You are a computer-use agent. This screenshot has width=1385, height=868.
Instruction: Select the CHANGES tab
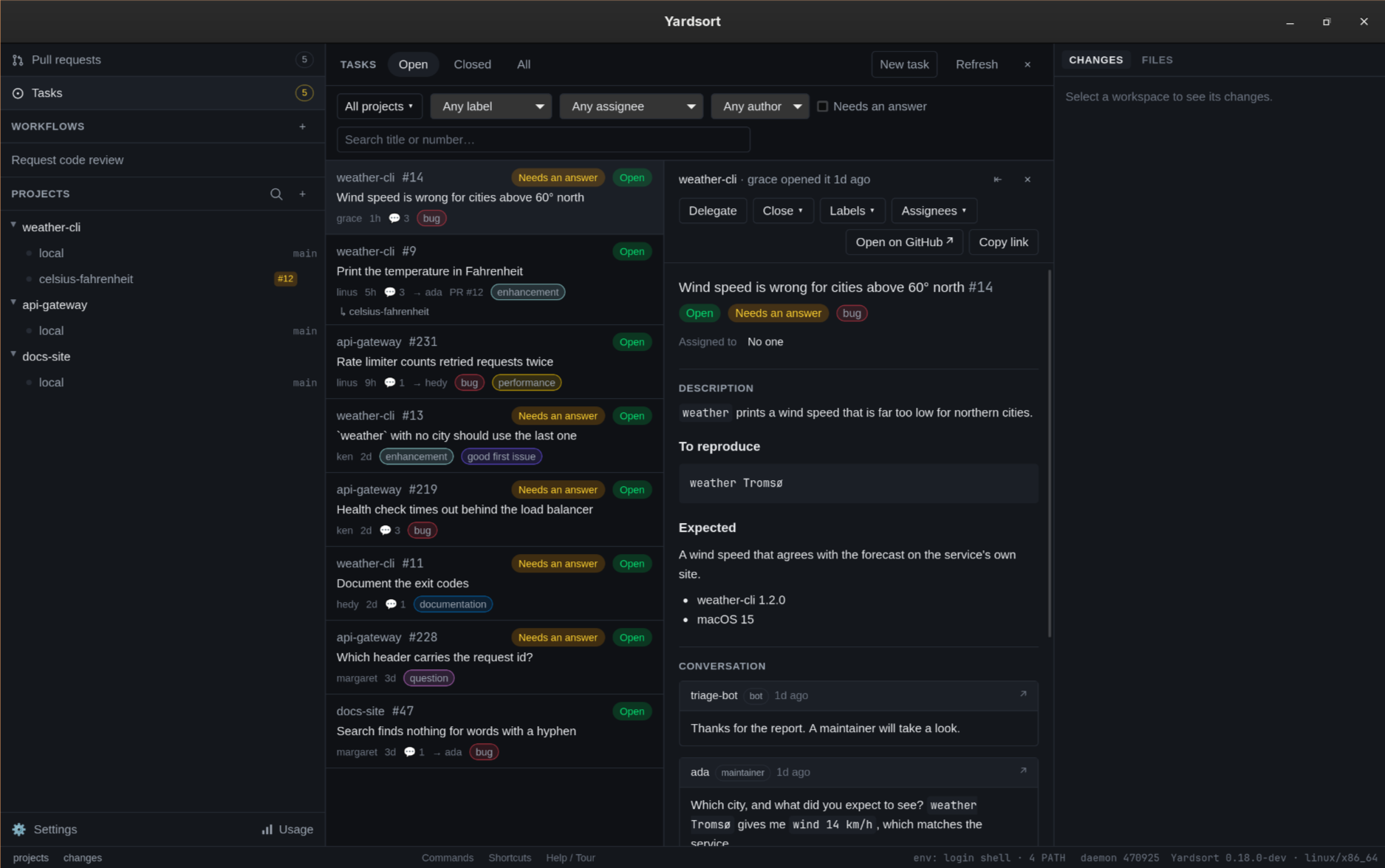[1096, 60]
